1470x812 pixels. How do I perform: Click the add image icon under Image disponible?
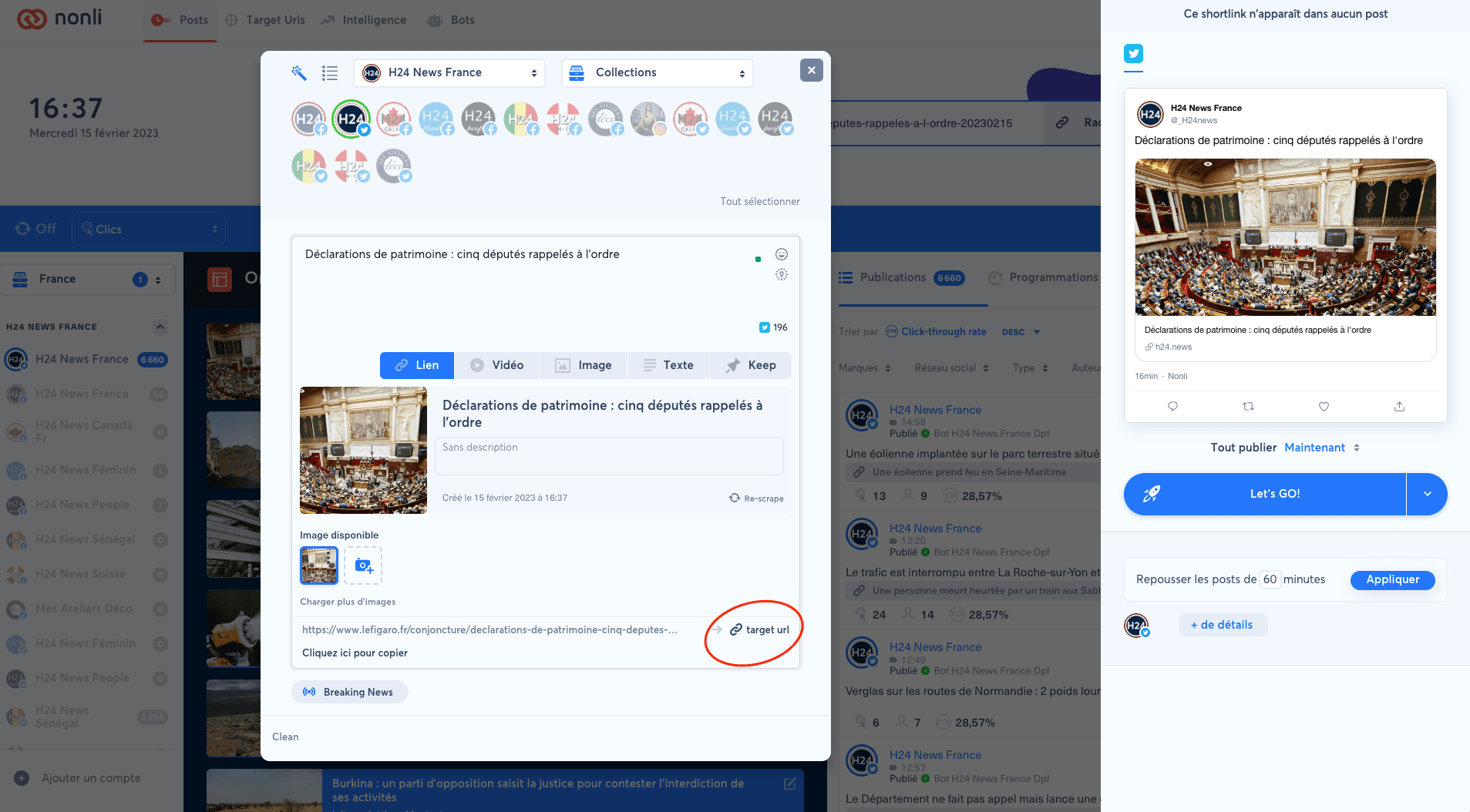(363, 565)
